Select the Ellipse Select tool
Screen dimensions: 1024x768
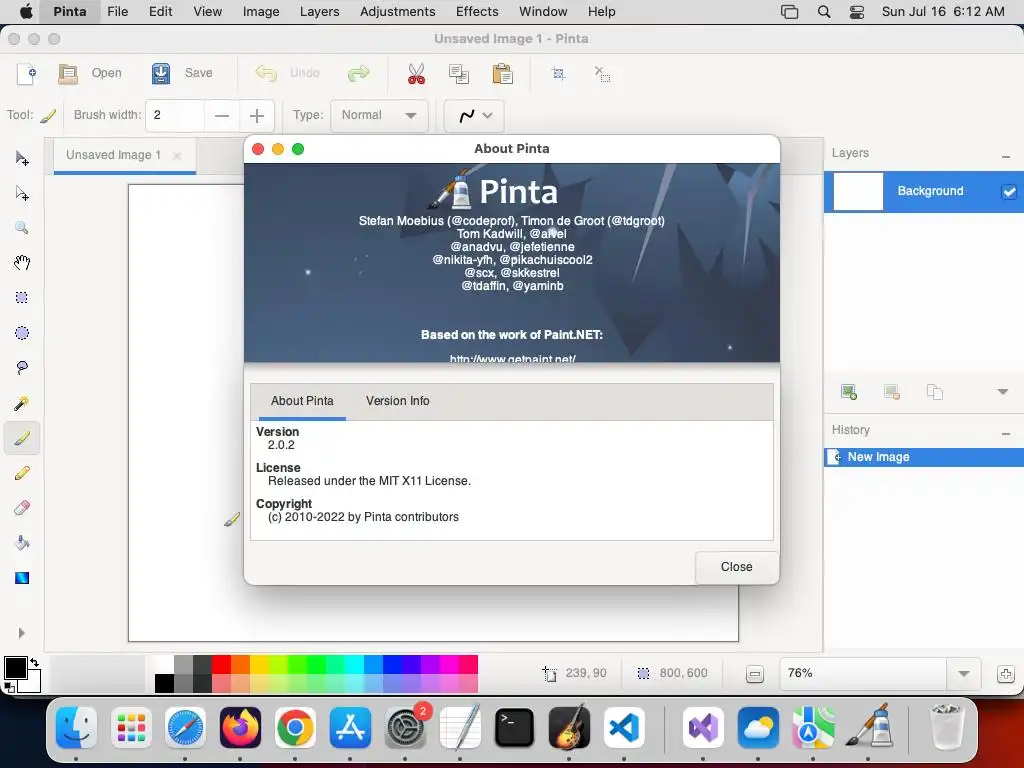tap(22, 333)
